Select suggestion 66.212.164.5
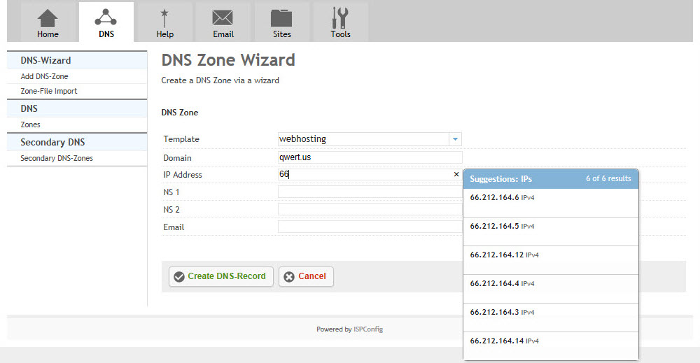The width and height of the screenshot is (700, 363). pos(550,232)
